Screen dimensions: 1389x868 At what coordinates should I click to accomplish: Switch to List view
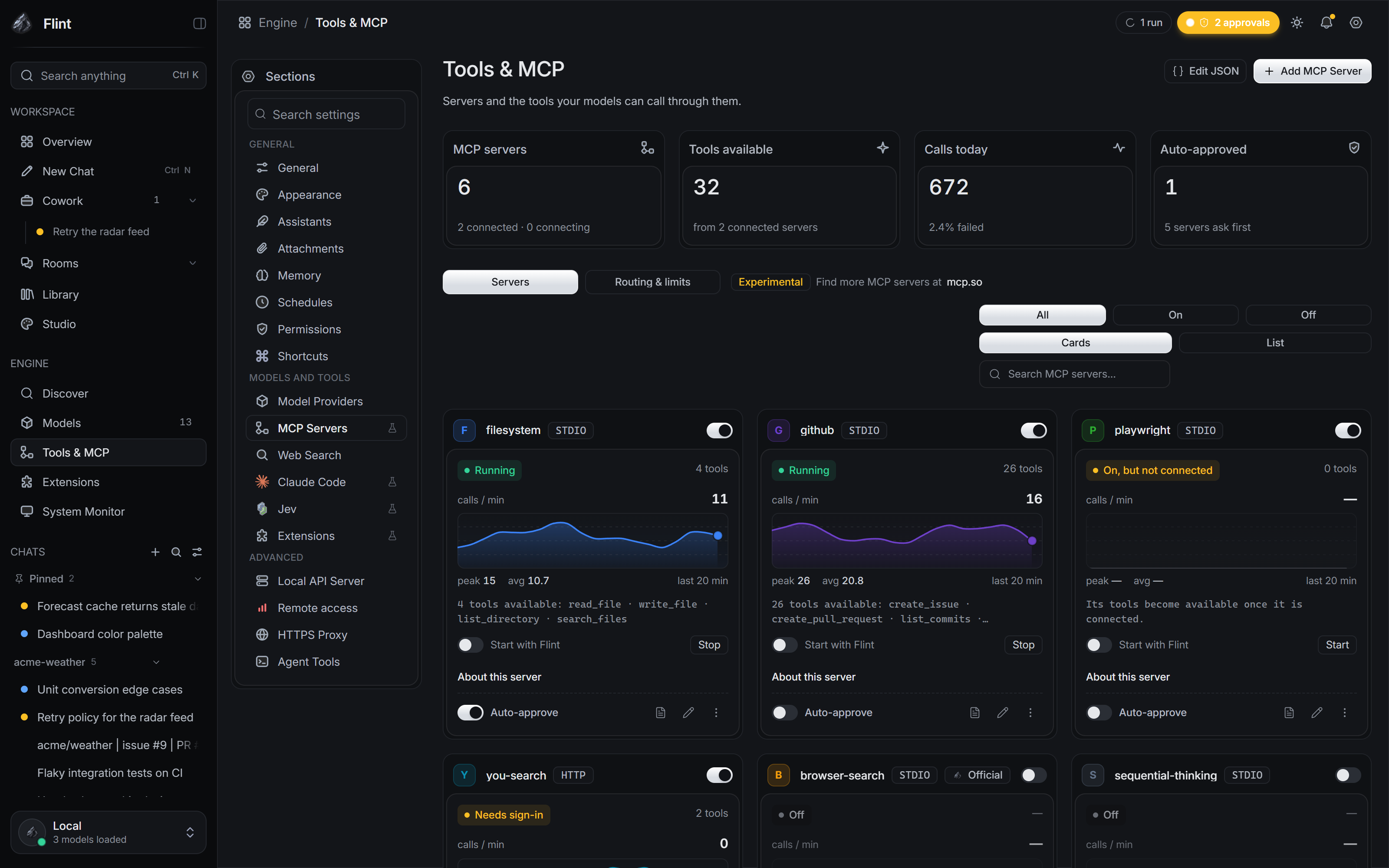tap(1274, 343)
